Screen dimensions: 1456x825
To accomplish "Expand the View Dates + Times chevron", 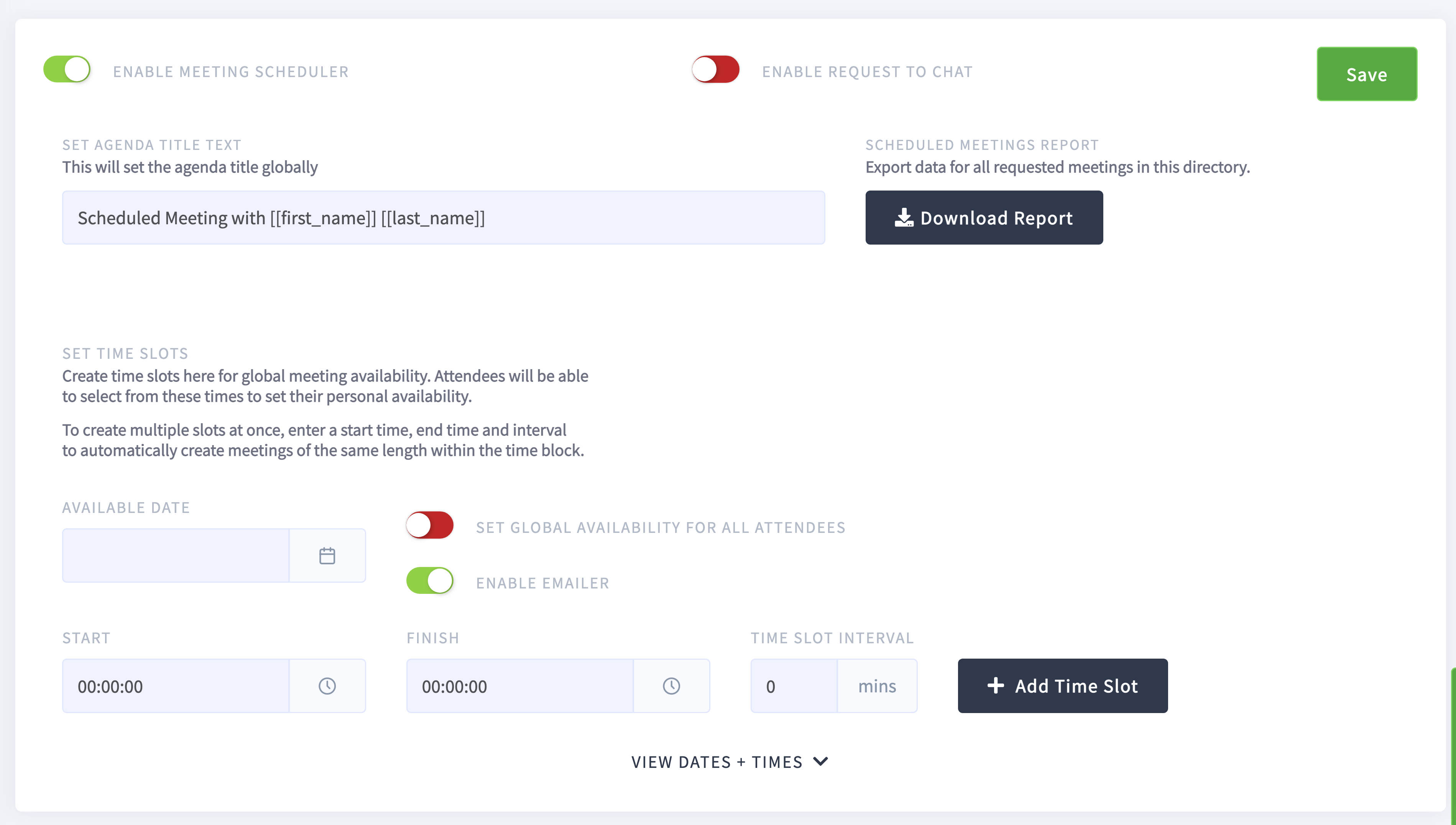I will point(820,761).
